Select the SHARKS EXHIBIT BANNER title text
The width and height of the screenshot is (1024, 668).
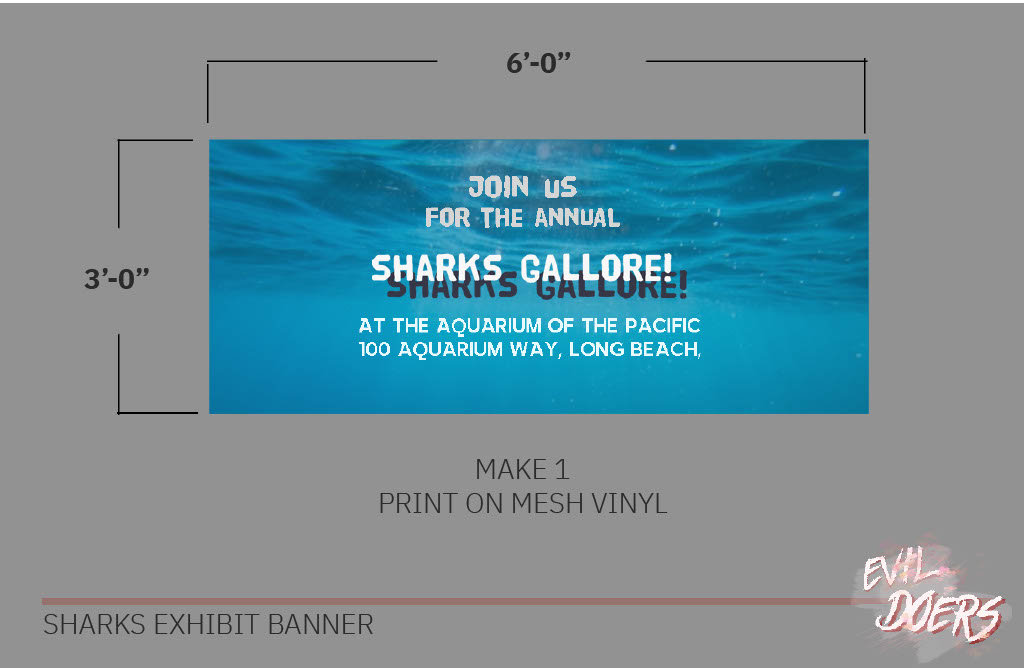point(208,626)
